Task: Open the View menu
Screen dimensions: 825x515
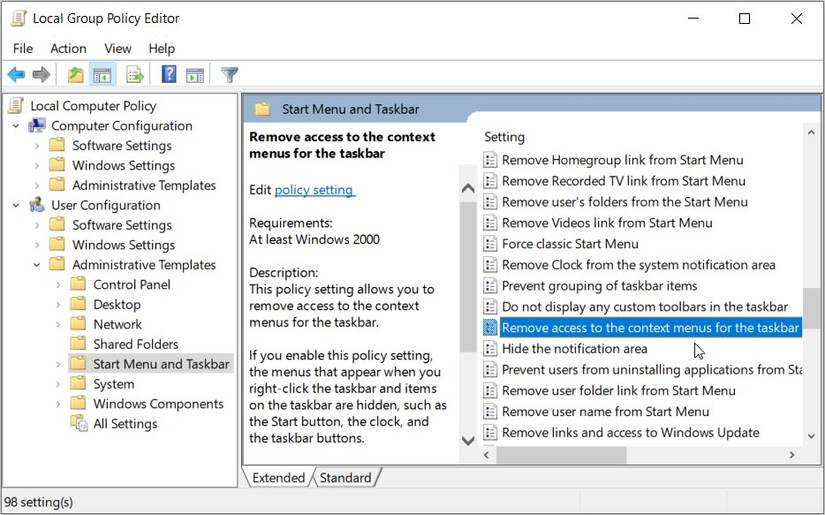Action: coord(118,48)
